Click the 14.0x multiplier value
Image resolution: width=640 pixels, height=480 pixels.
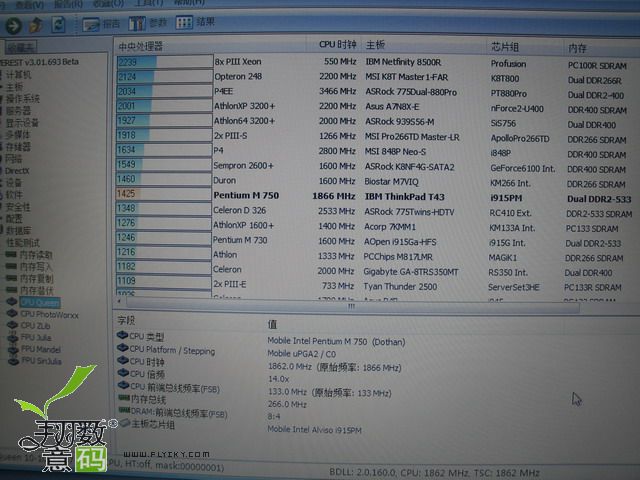pyautogui.click(x=279, y=379)
